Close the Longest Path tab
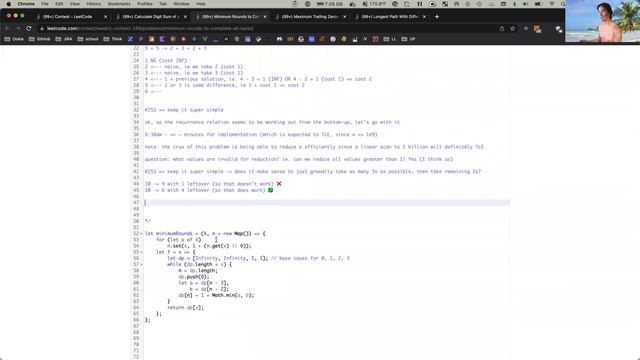The height and width of the screenshot is (360, 640). tap(424, 17)
